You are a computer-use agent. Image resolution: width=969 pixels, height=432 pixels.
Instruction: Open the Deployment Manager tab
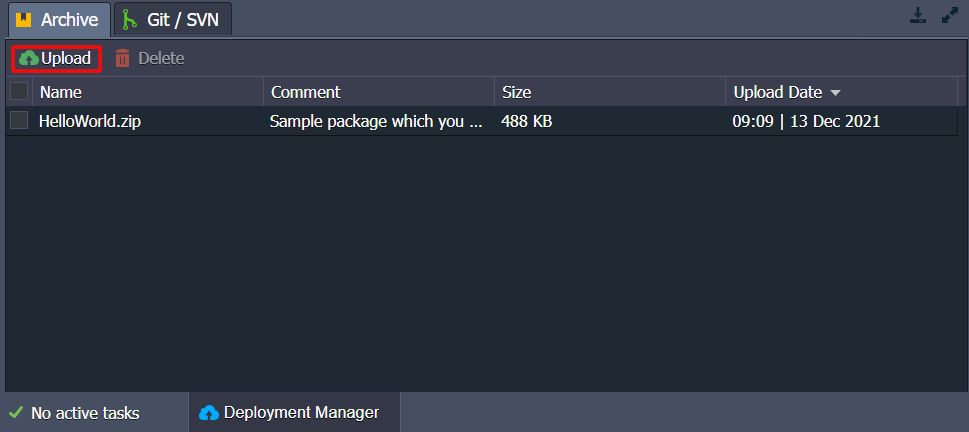[294, 412]
